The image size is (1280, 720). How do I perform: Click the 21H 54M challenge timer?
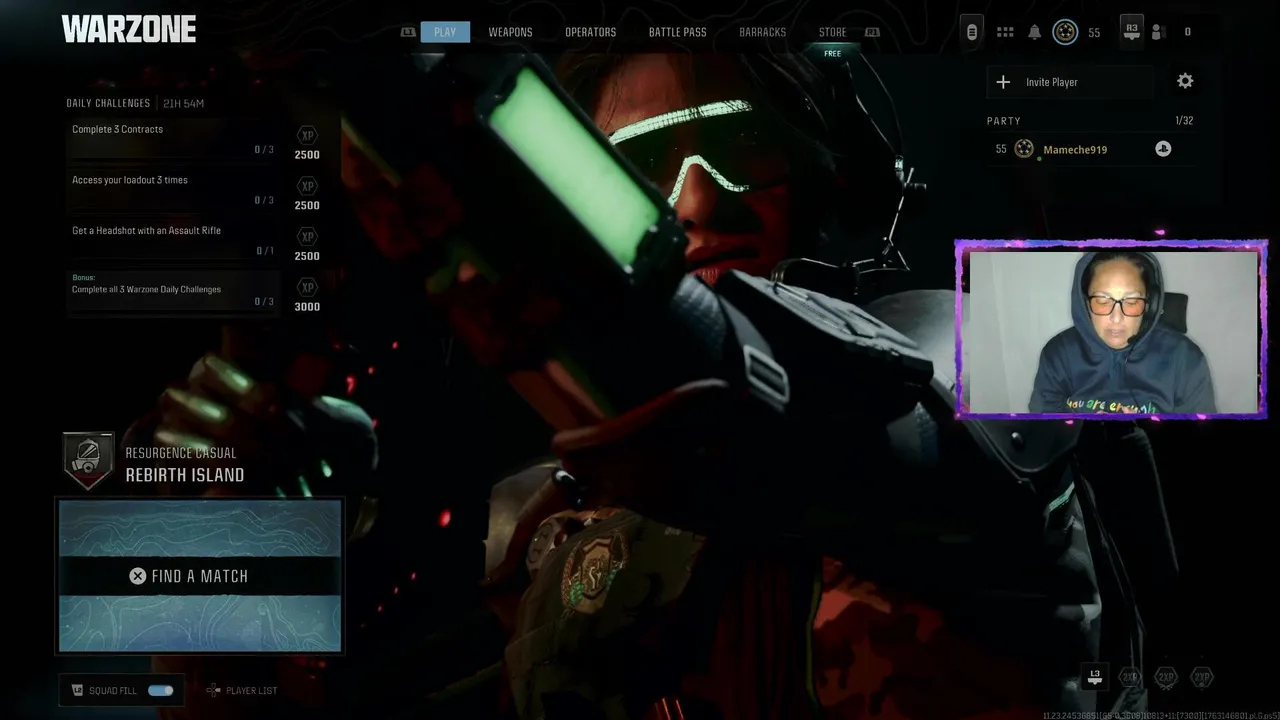point(183,103)
